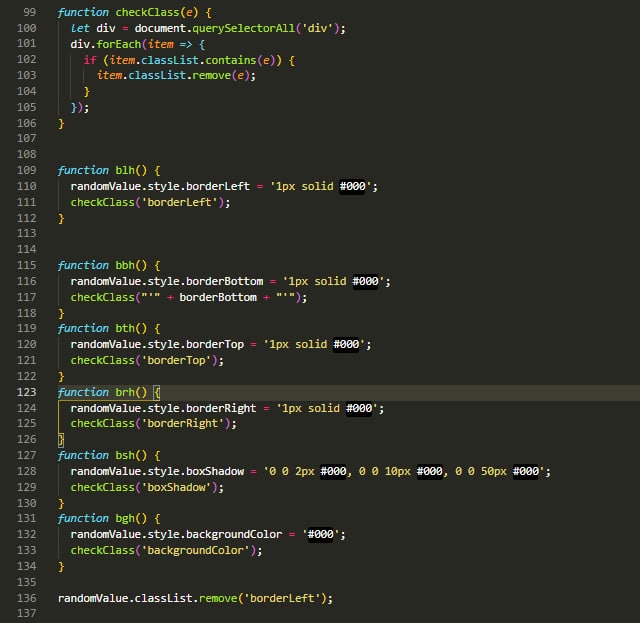The width and height of the screenshot is (640, 623).
Task: Click borderBottom variable on line 117
Action: (x=218, y=297)
